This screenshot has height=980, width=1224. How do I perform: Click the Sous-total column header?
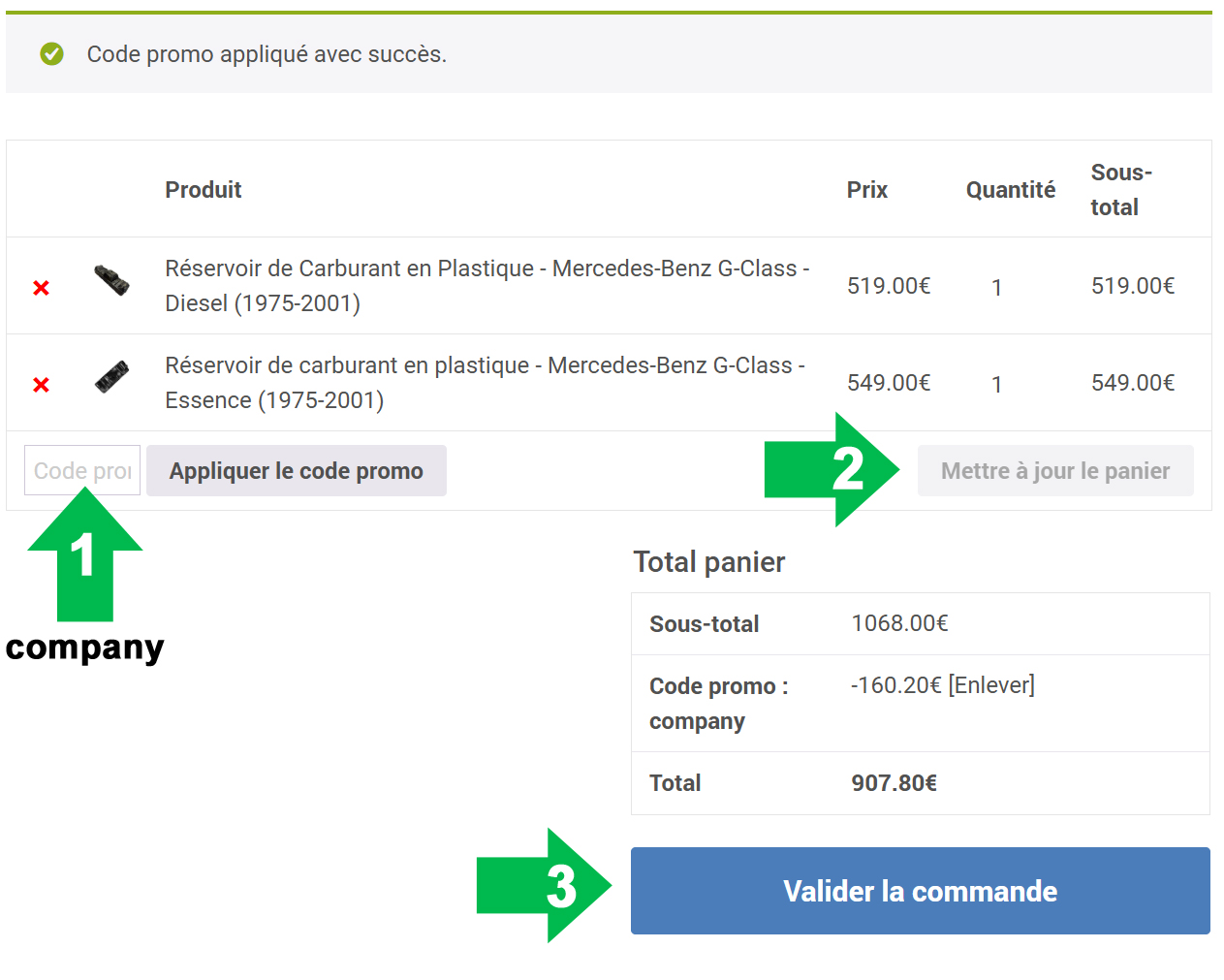(x=1120, y=189)
